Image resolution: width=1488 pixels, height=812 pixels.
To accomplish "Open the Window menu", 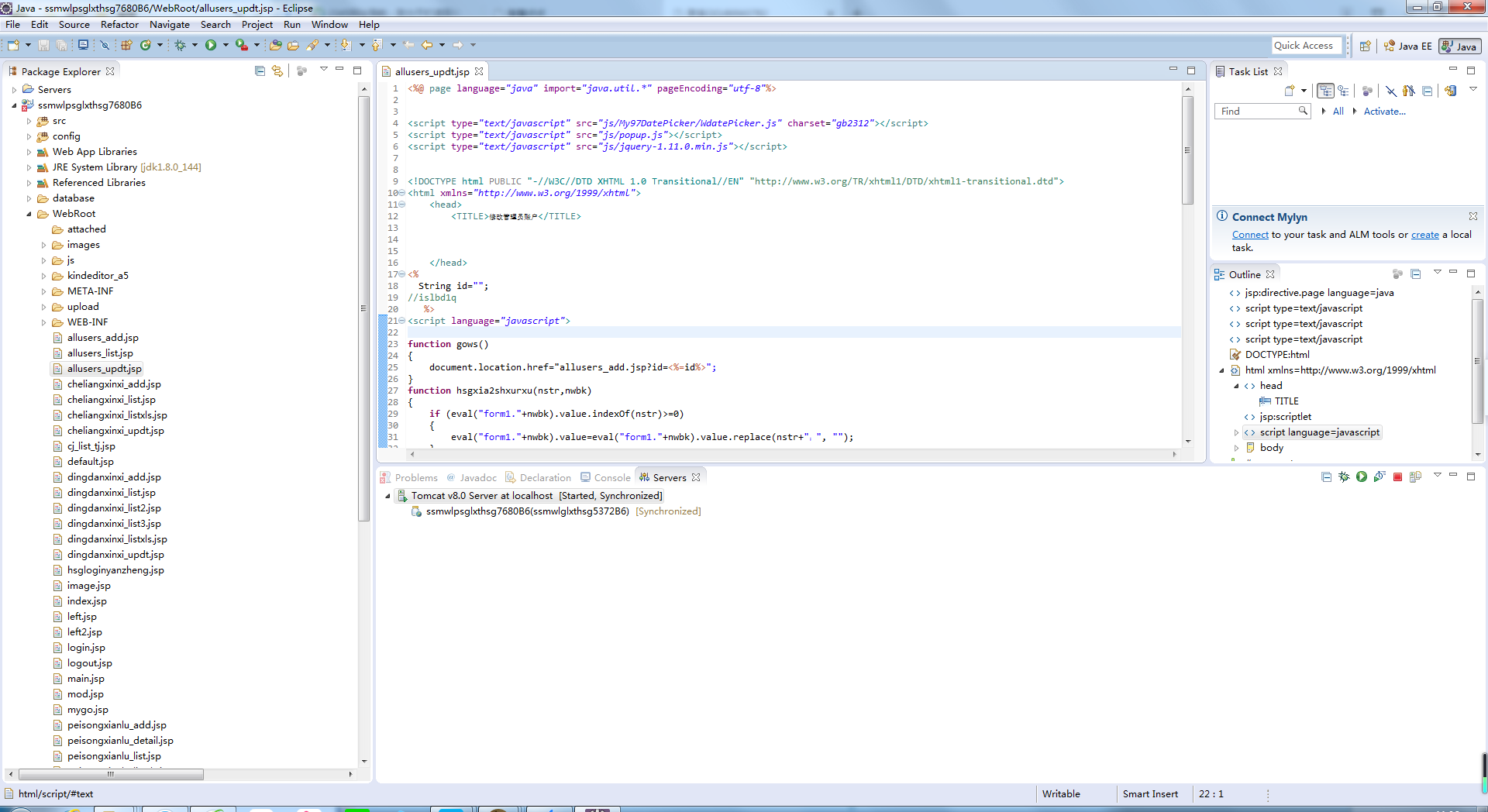I will pyautogui.click(x=329, y=25).
